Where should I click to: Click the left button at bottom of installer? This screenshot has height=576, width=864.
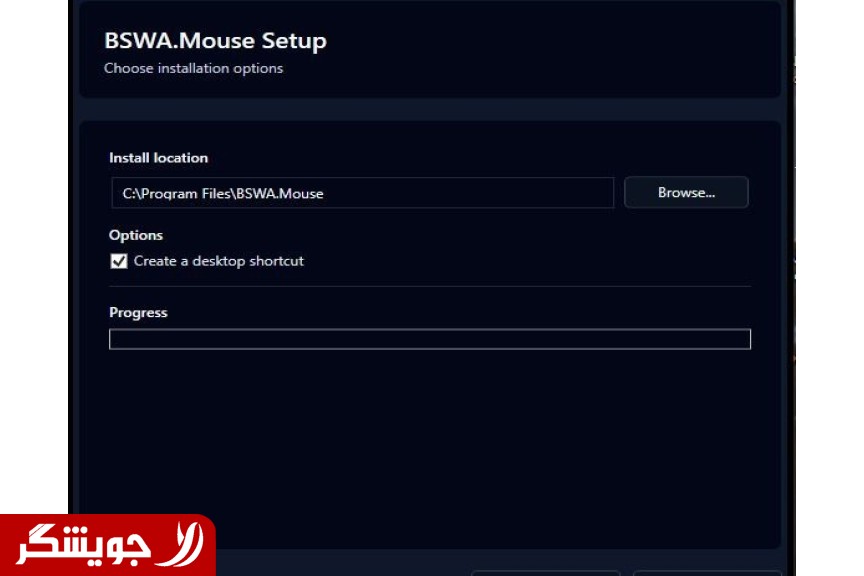click(x=545, y=572)
